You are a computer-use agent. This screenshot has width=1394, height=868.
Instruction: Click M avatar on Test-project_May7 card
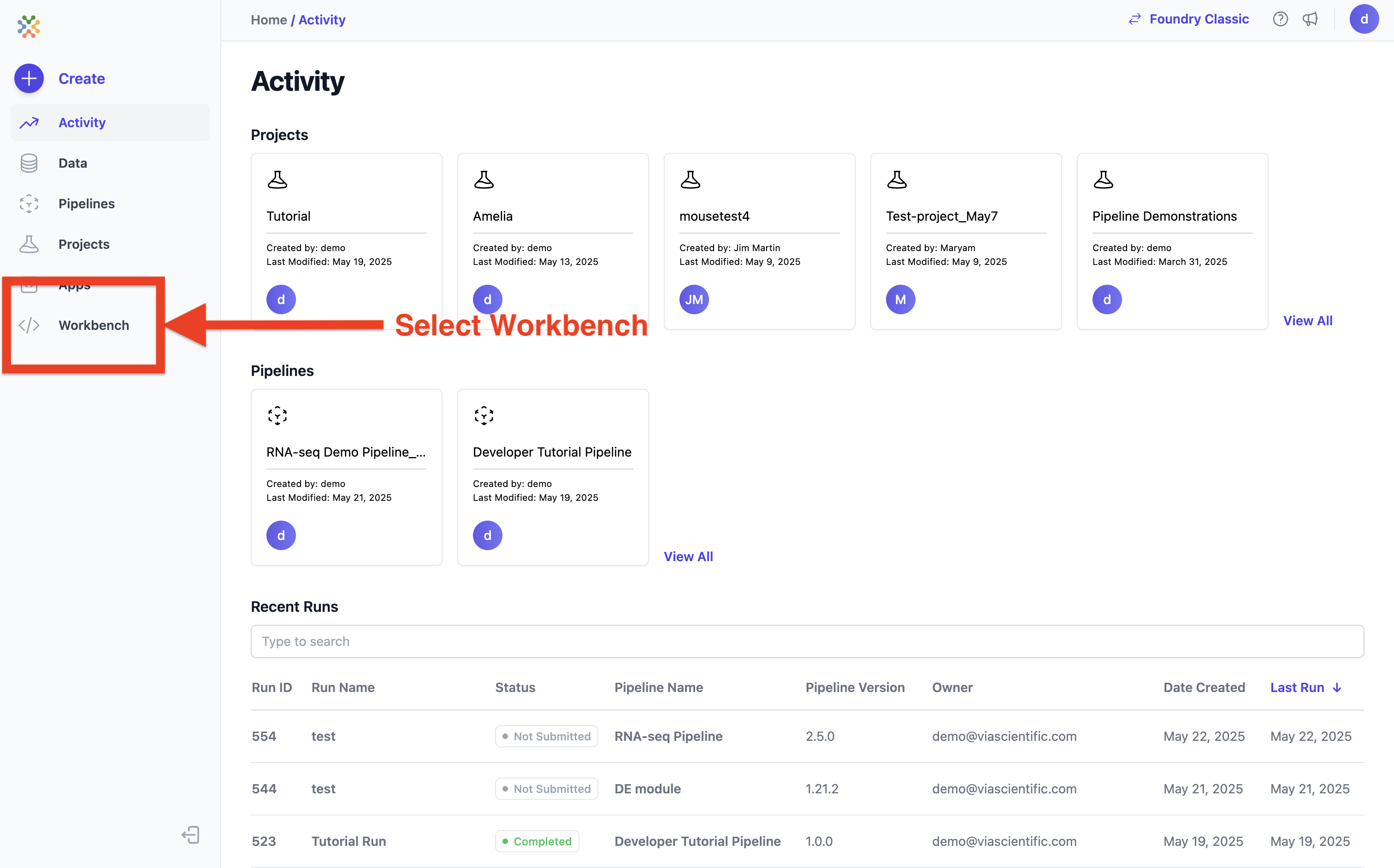tap(901, 299)
